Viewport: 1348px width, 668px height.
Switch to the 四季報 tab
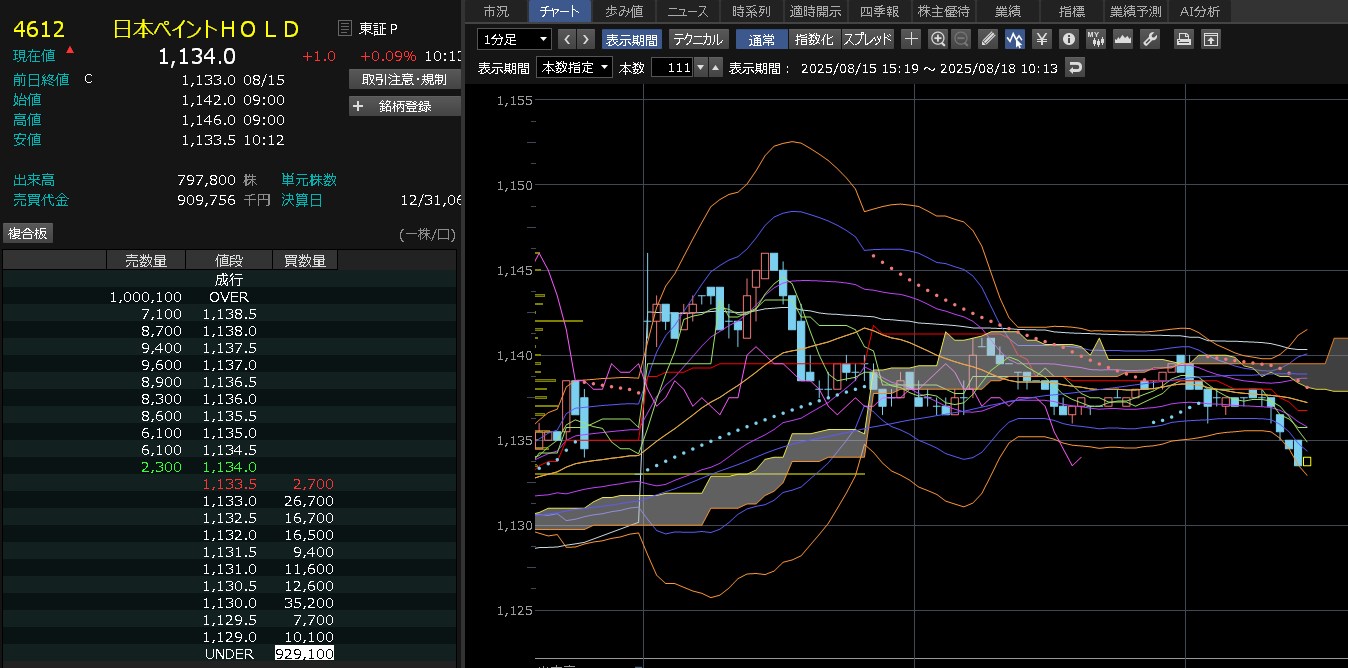879,11
